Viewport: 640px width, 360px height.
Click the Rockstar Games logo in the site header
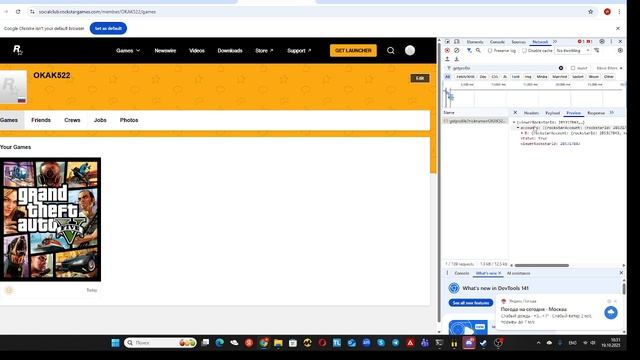18,50
